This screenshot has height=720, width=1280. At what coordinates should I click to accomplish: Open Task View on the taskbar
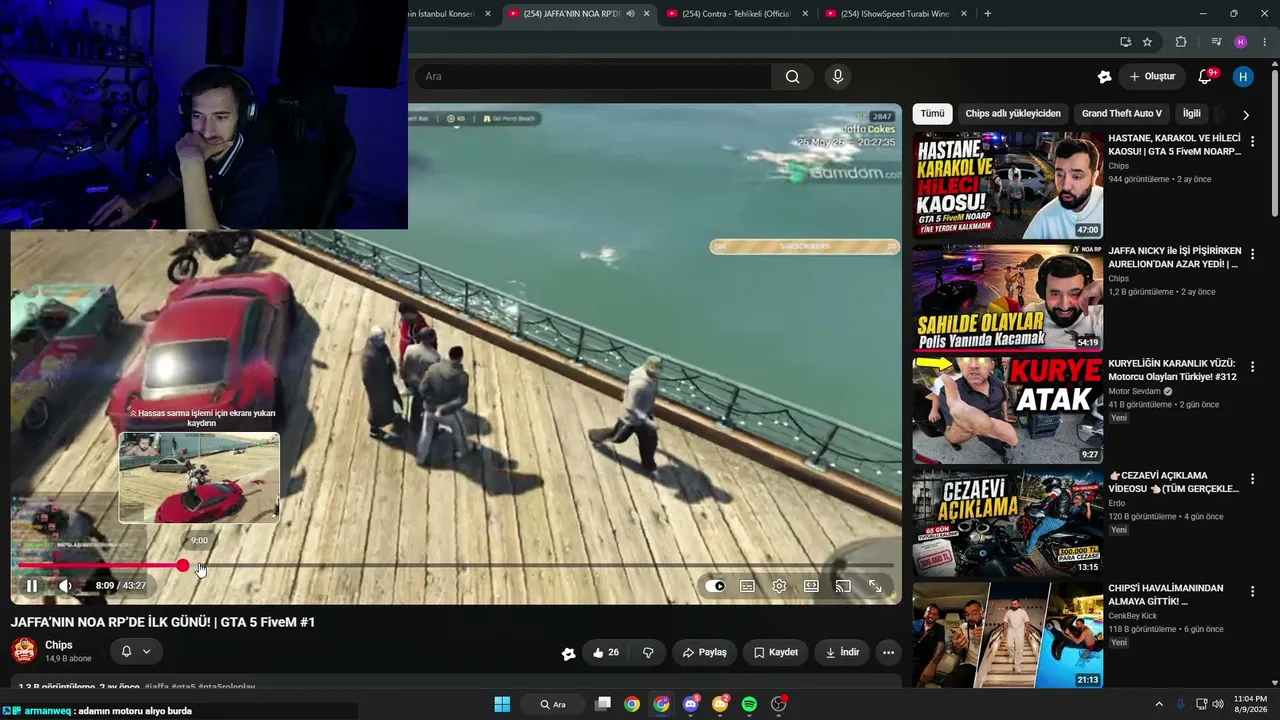tap(602, 704)
